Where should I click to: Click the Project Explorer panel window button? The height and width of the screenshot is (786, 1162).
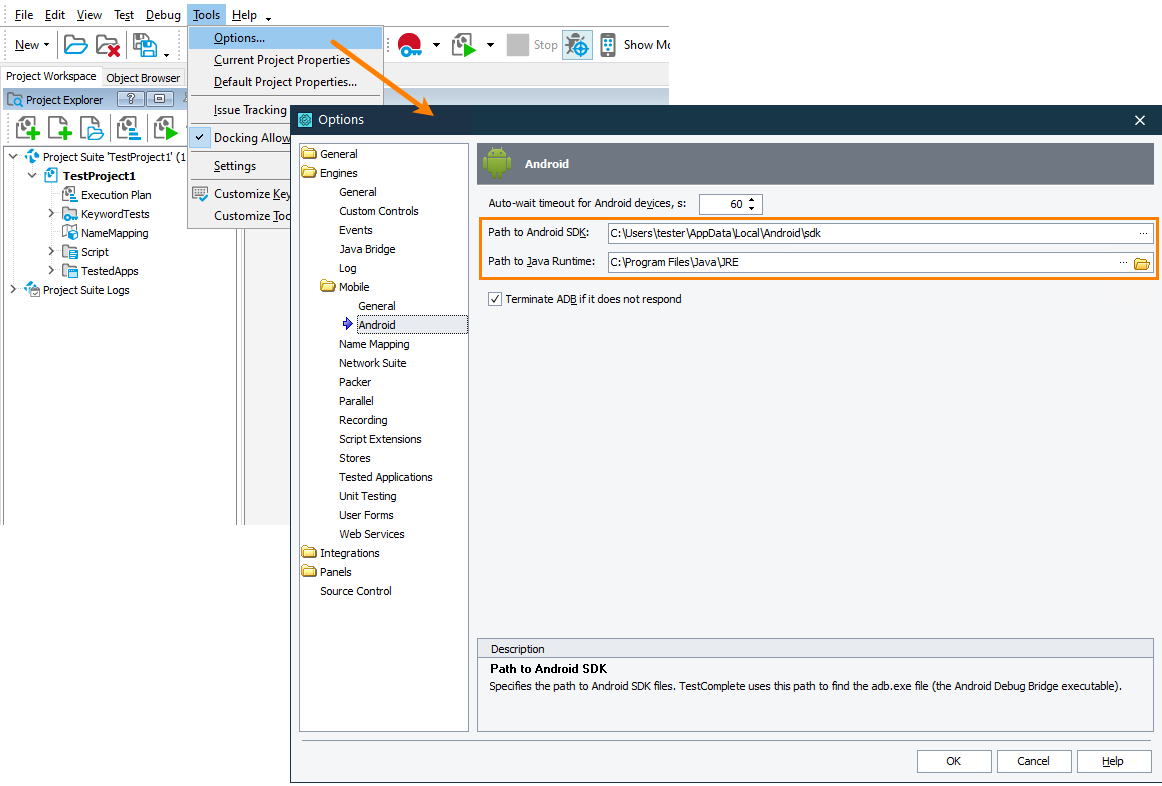[160, 99]
